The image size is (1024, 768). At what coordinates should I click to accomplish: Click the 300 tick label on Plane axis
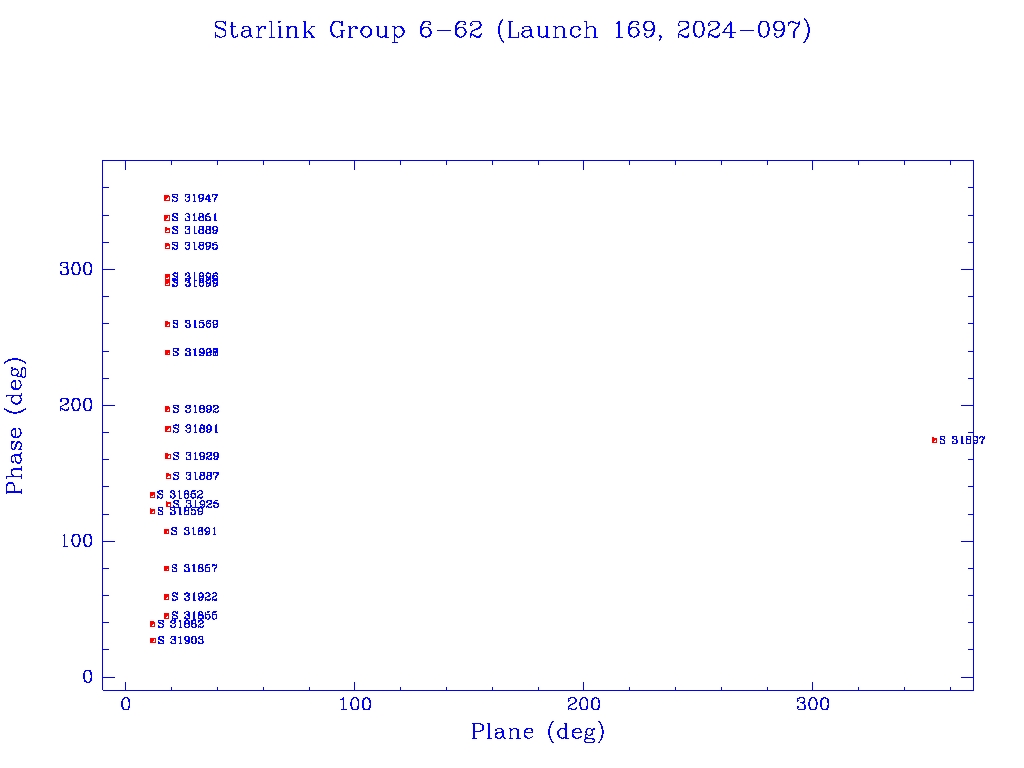tap(812, 705)
